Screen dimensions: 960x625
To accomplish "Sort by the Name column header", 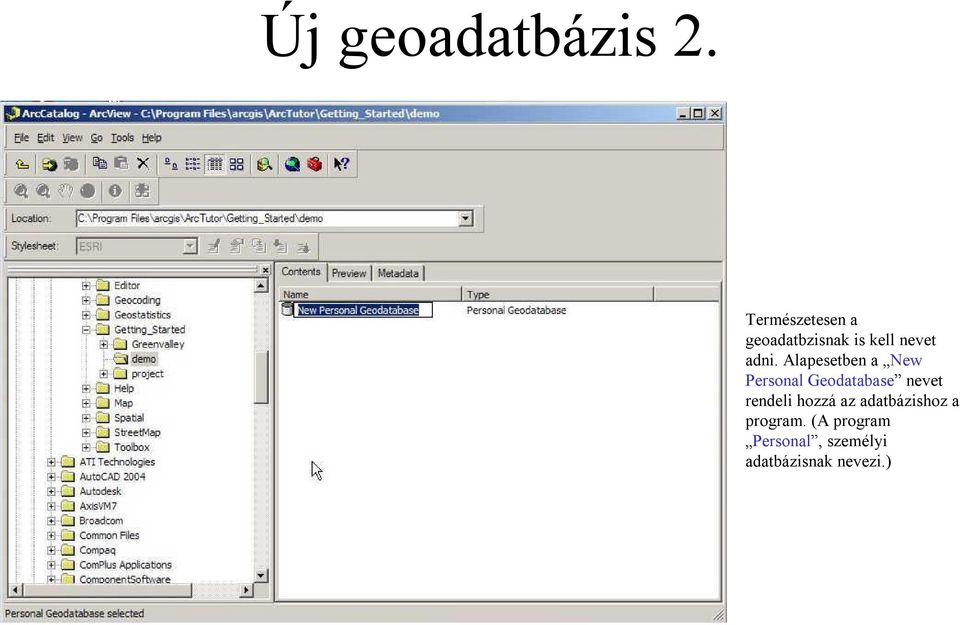I will pos(370,294).
